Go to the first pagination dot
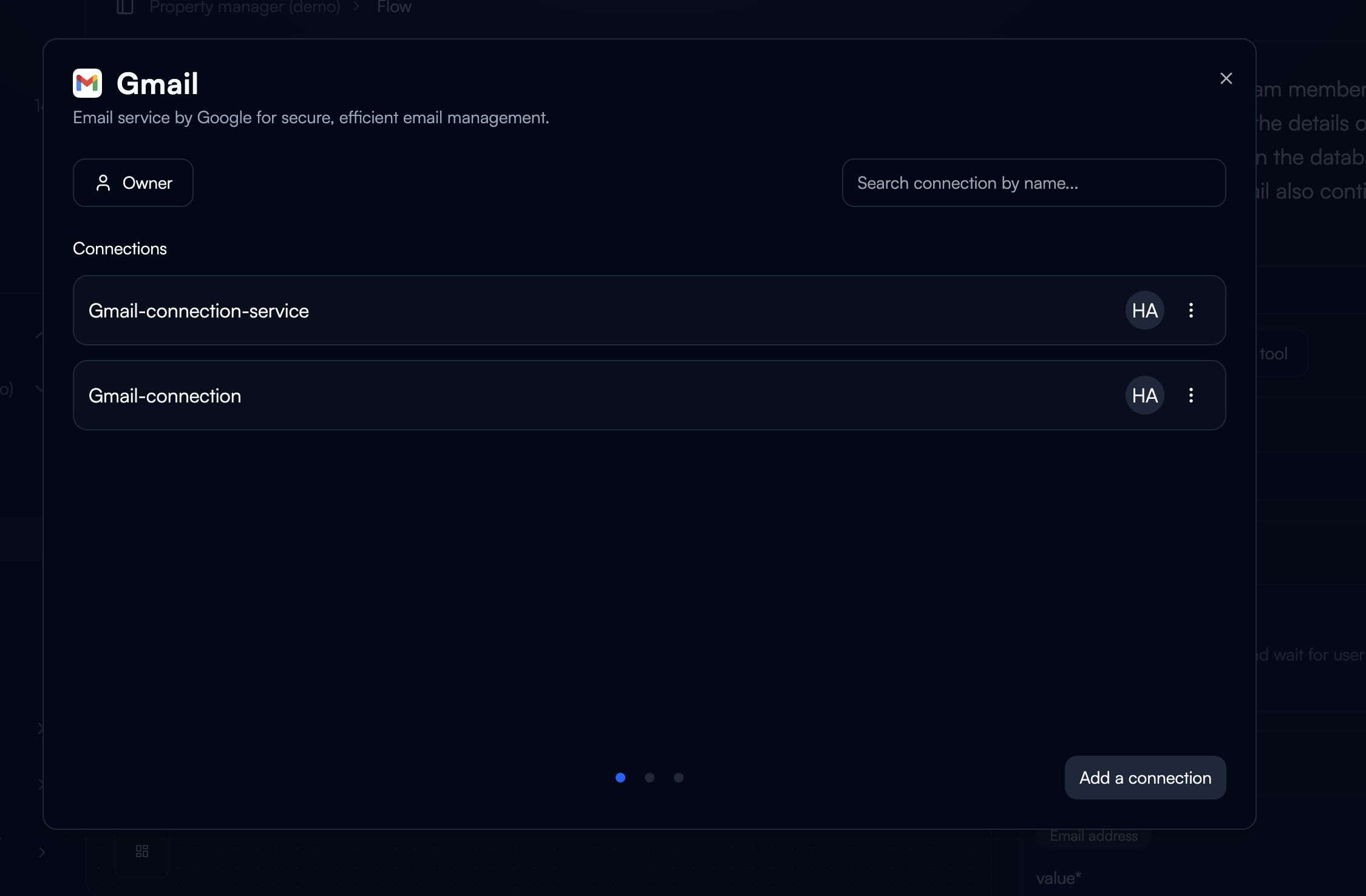Image resolution: width=1366 pixels, height=896 pixels. [620, 778]
